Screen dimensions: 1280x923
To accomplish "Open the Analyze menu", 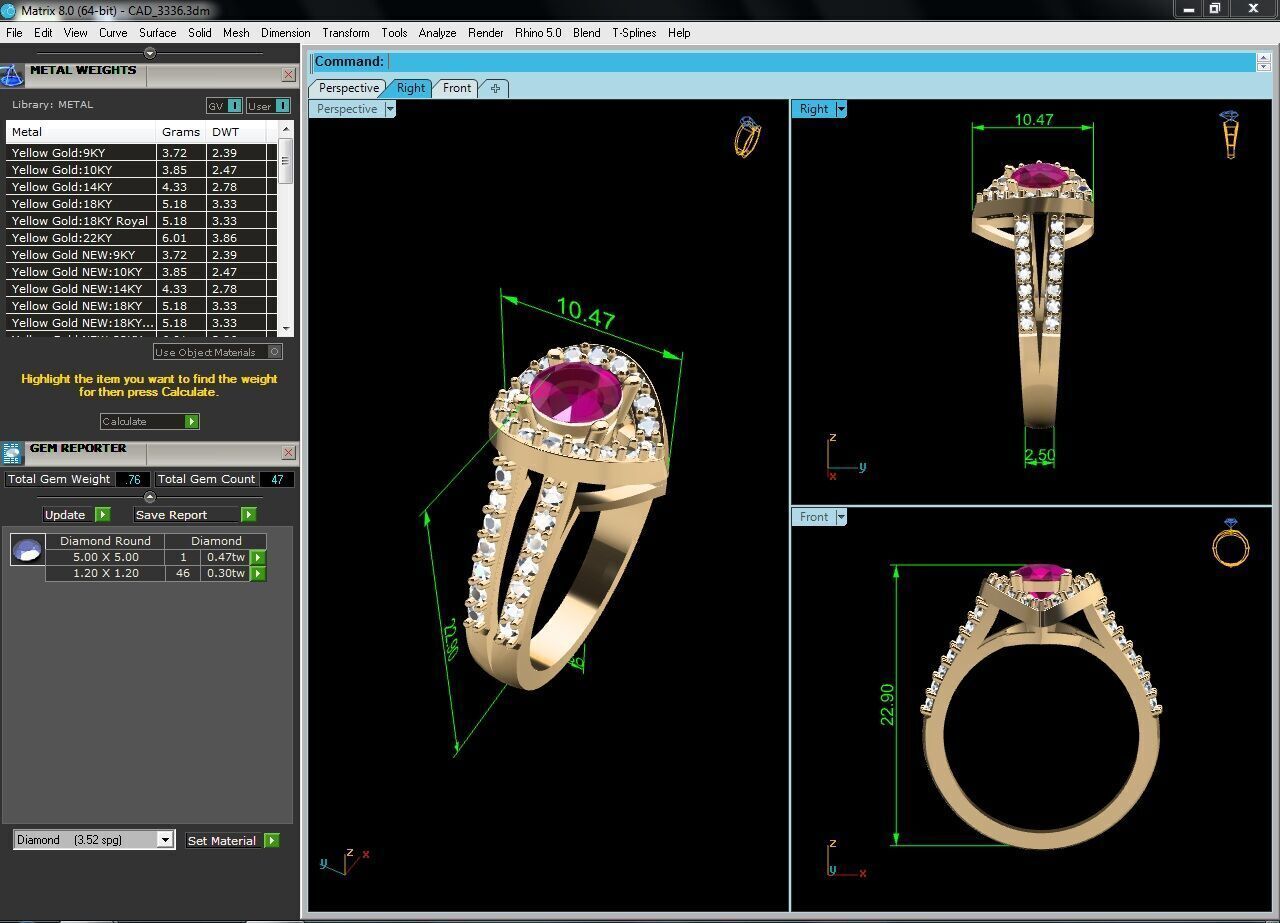I will point(437,33).
